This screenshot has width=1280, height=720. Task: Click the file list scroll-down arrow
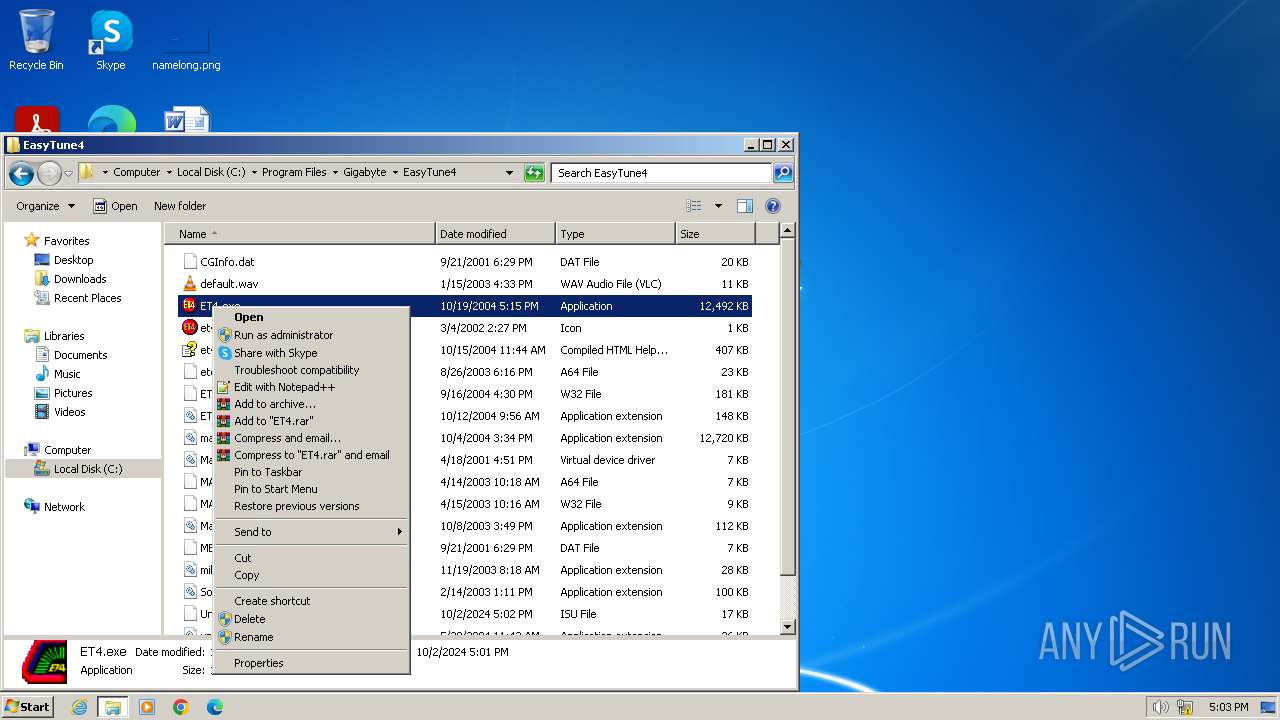[787, 627]
